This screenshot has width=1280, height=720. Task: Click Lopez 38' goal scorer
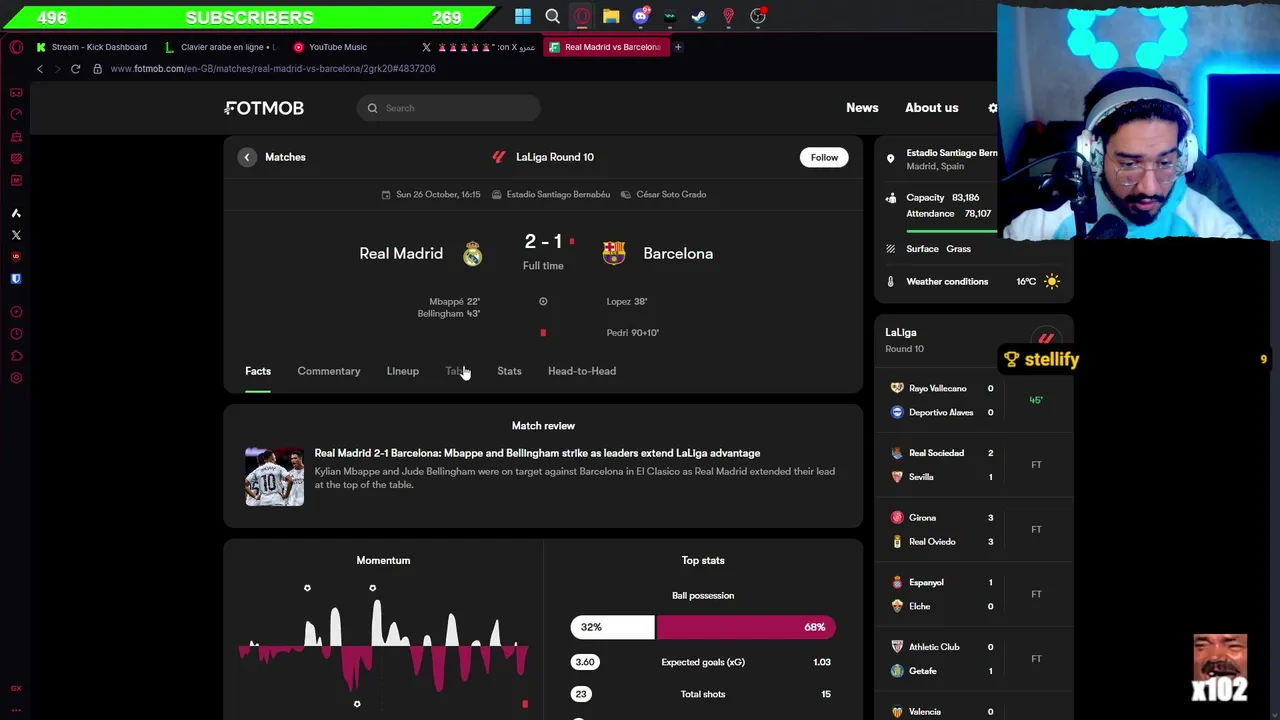click(x=627, y=301)
